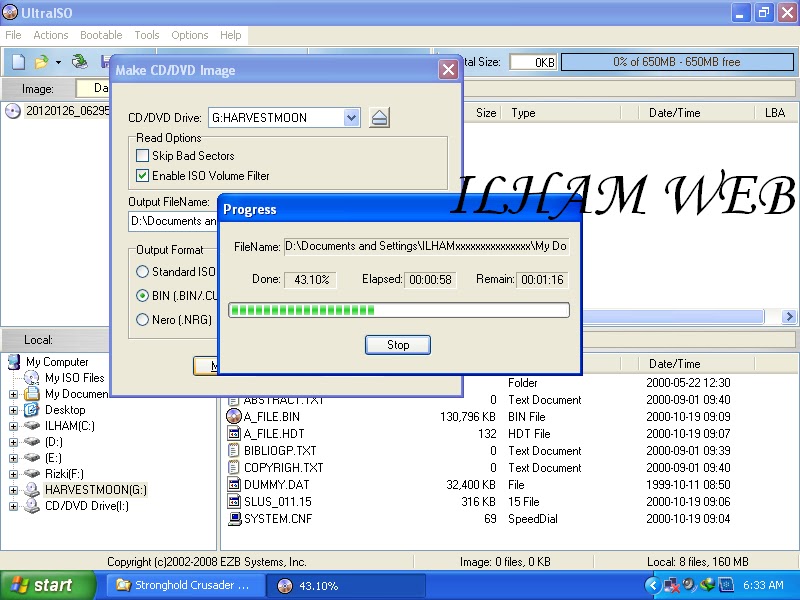Open the Options menu
This screenshot has width=800, height=600.
pos(190,35)
